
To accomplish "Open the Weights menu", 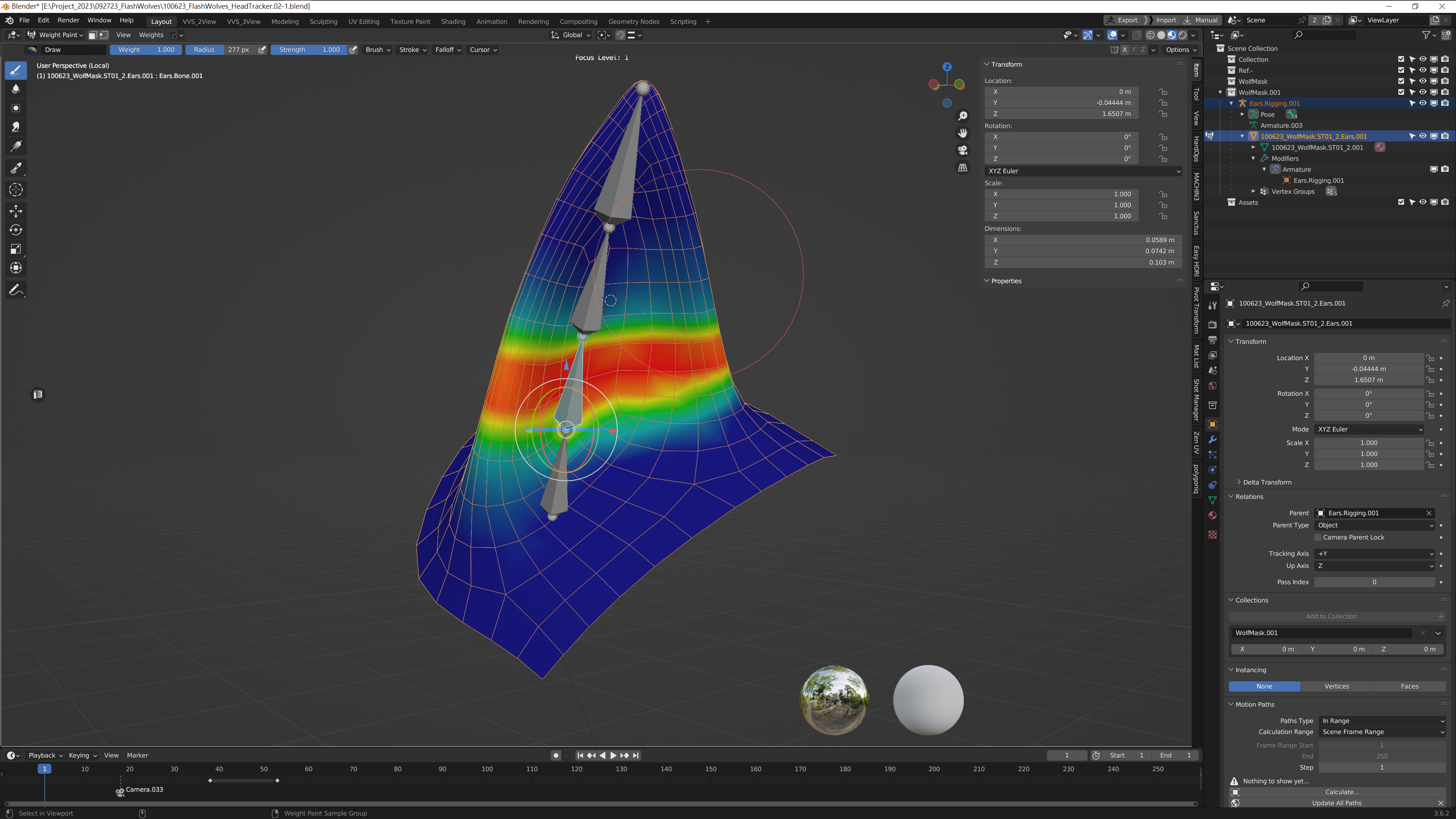I will [x=151, y=35].
